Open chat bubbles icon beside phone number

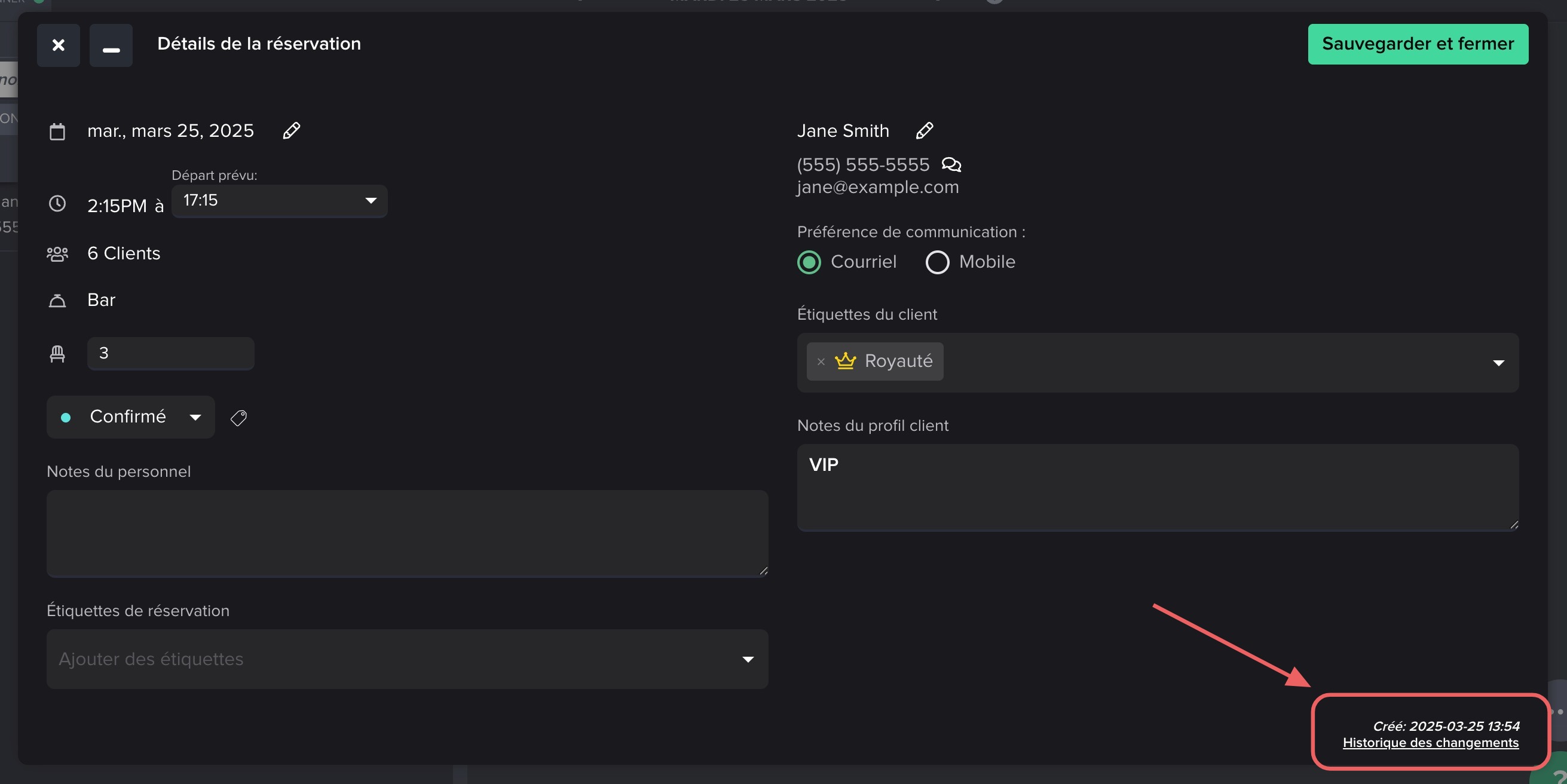(951, 165)
